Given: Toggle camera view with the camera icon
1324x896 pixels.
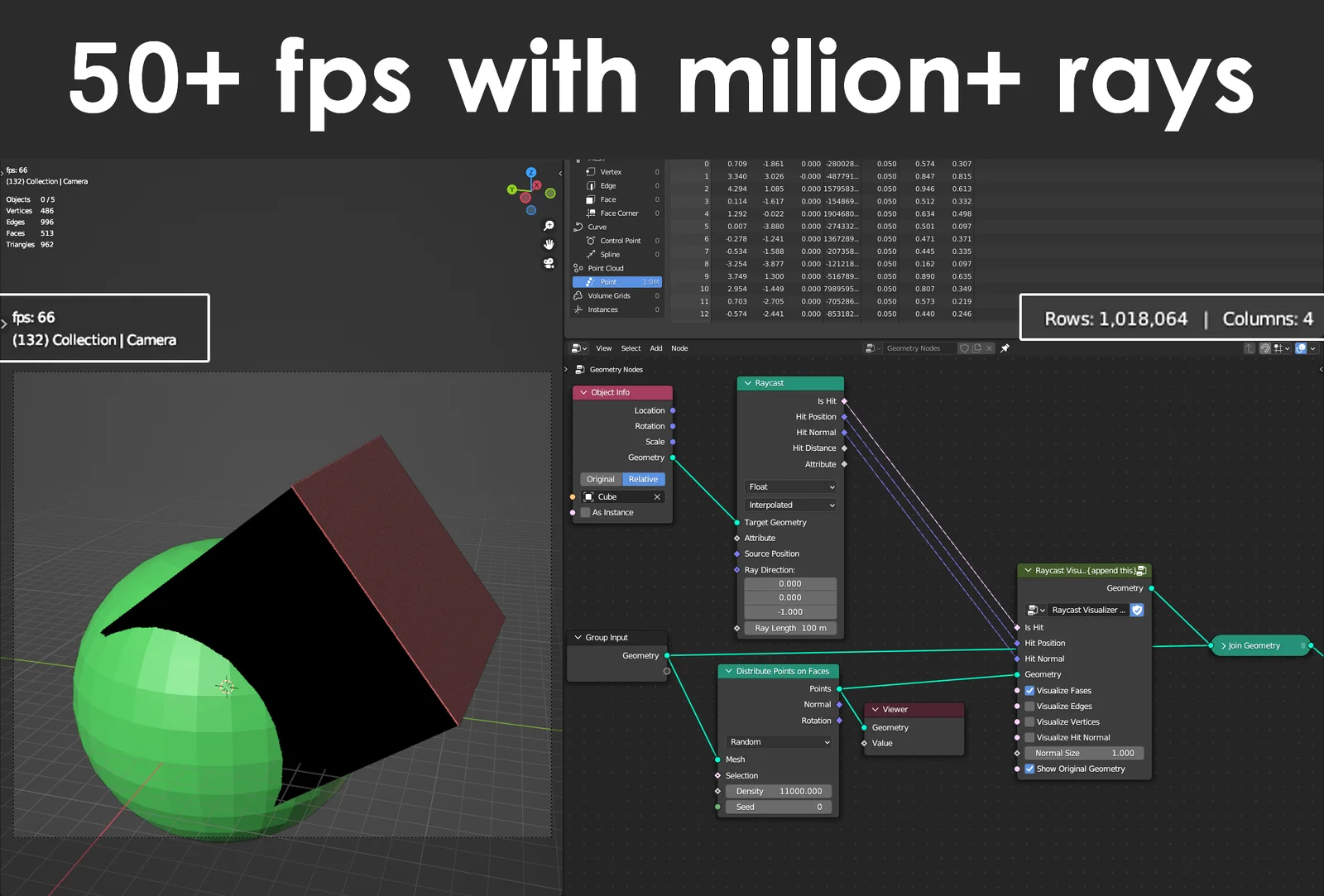Looking at the screenshot, I should [x=548, y=264].
